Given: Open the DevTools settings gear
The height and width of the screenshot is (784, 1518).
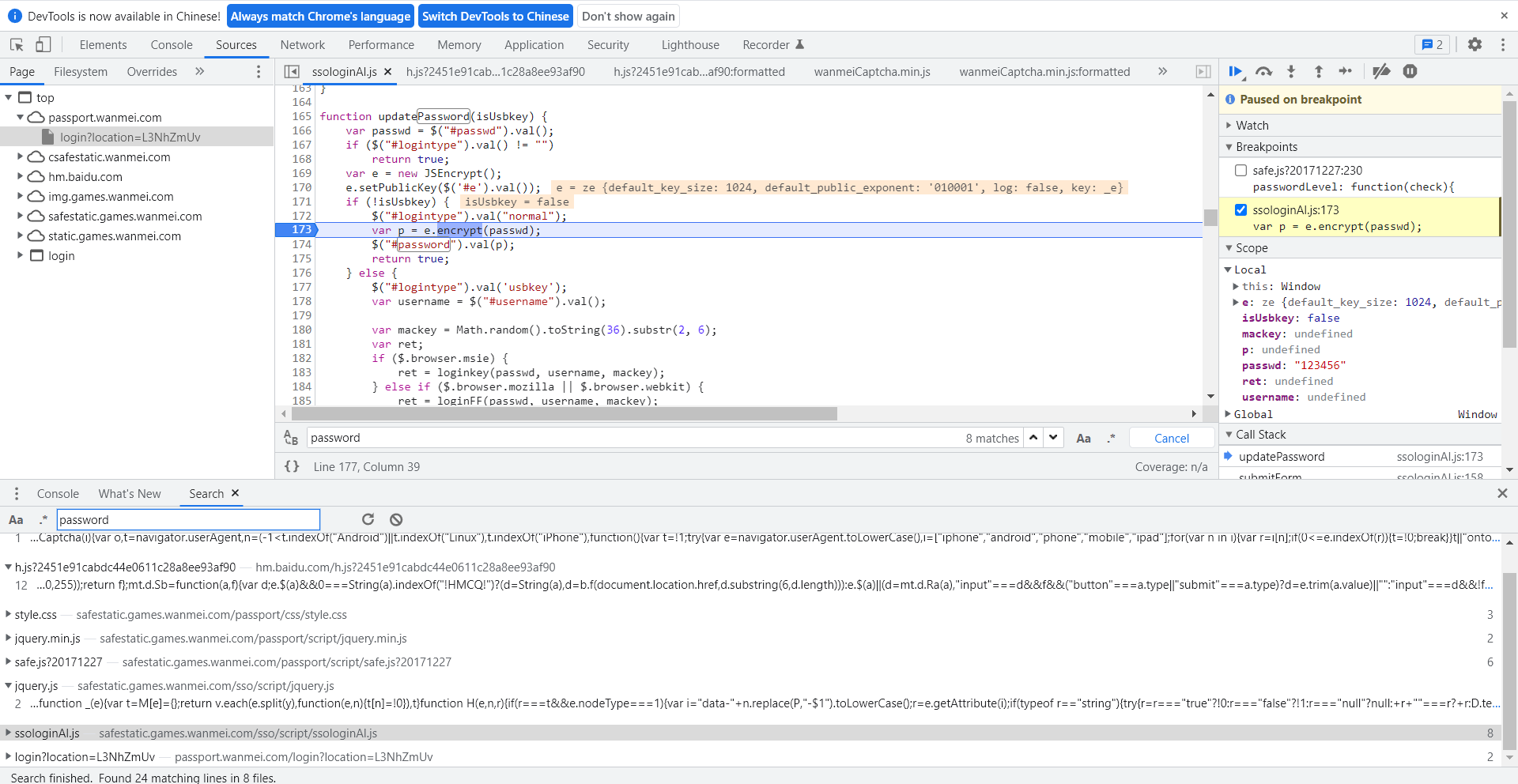Looking at the screenshot, I should [1475, 45].
